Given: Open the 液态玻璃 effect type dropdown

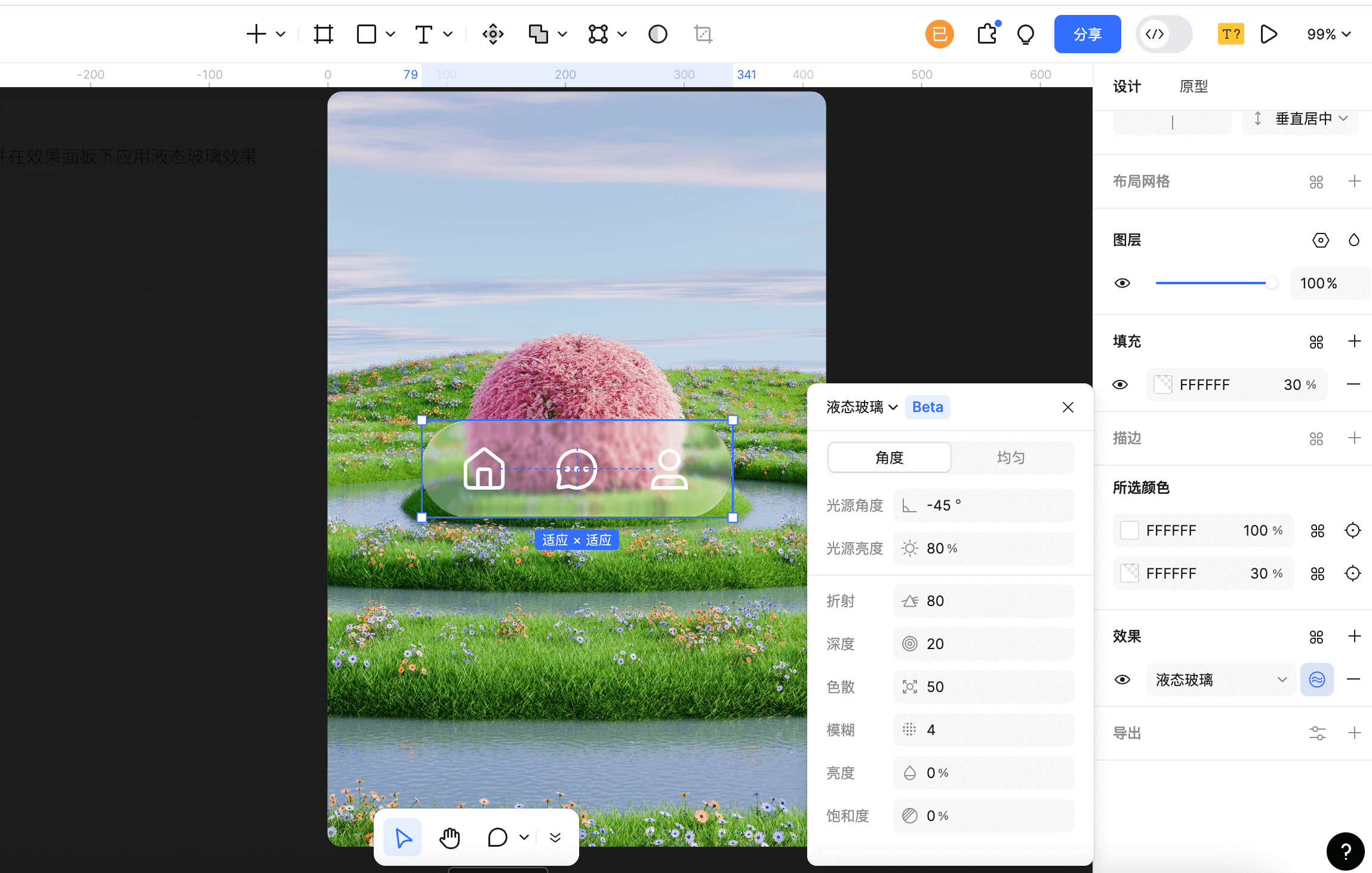Looking at the screenshot, I should pos(1220,680).
